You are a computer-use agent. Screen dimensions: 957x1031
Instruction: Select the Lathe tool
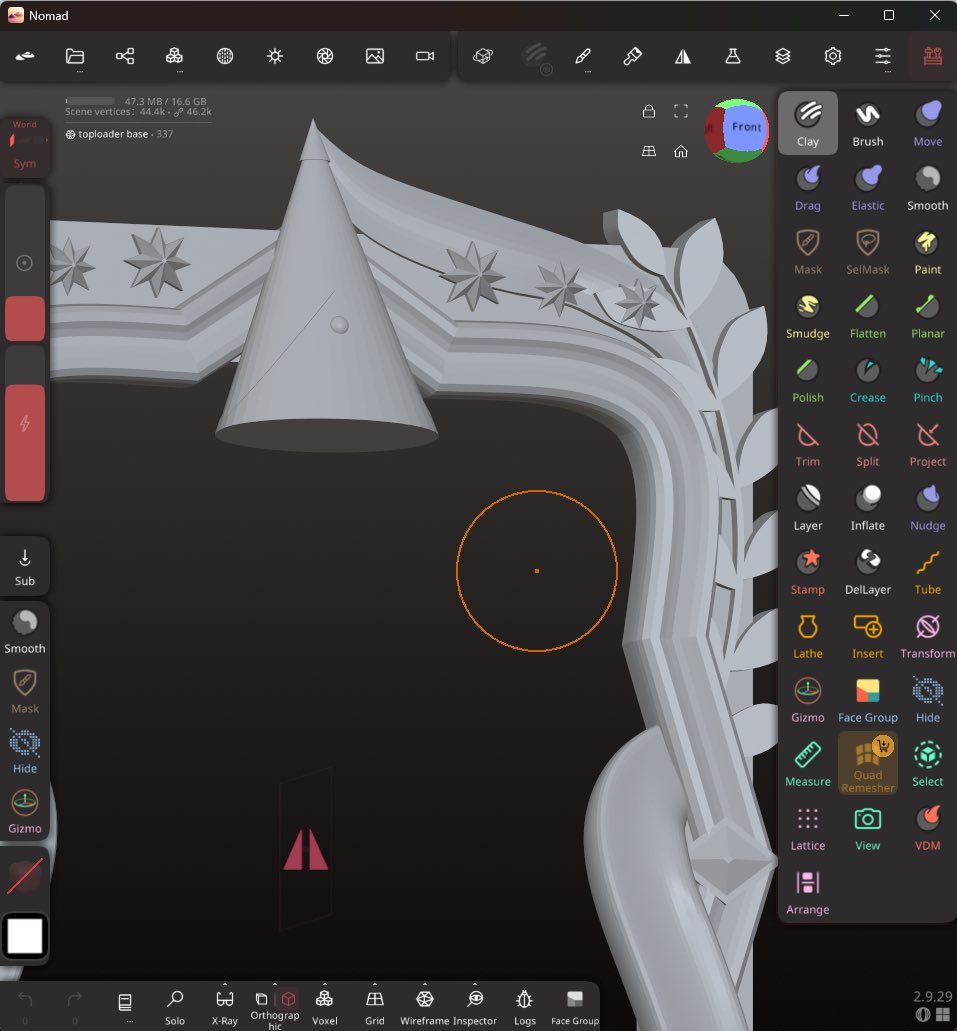click(x=808, y=635)
